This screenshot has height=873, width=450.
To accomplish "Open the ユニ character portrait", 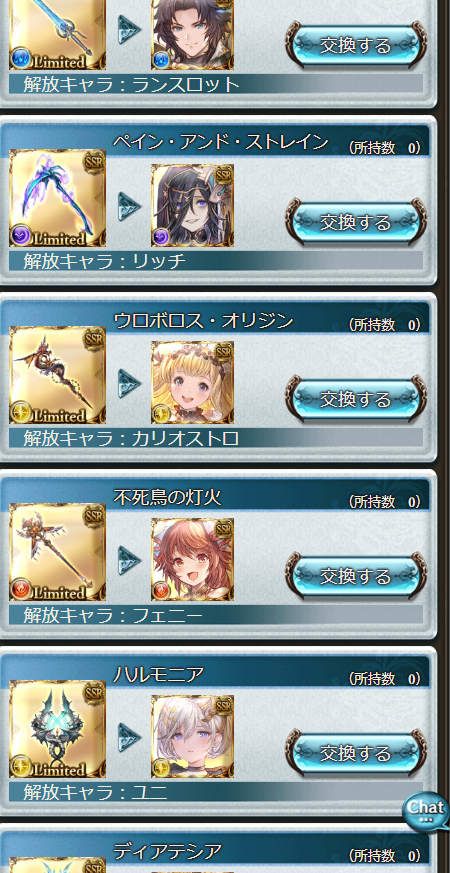I will coord(193,737).
